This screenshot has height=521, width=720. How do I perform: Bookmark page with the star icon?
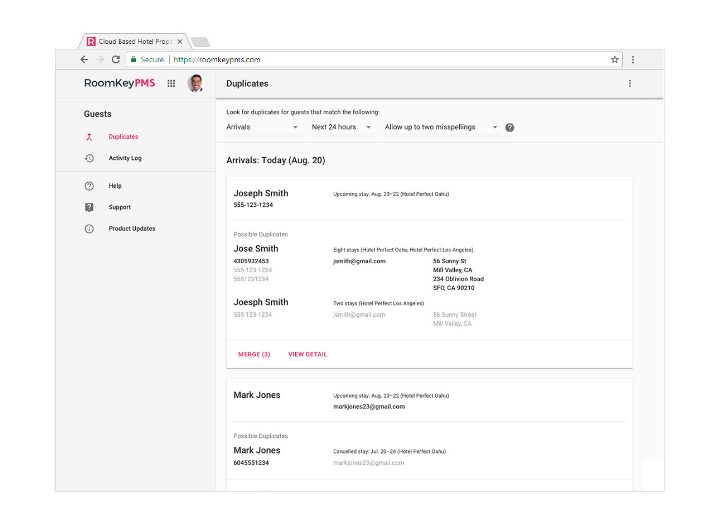(615, 60)
